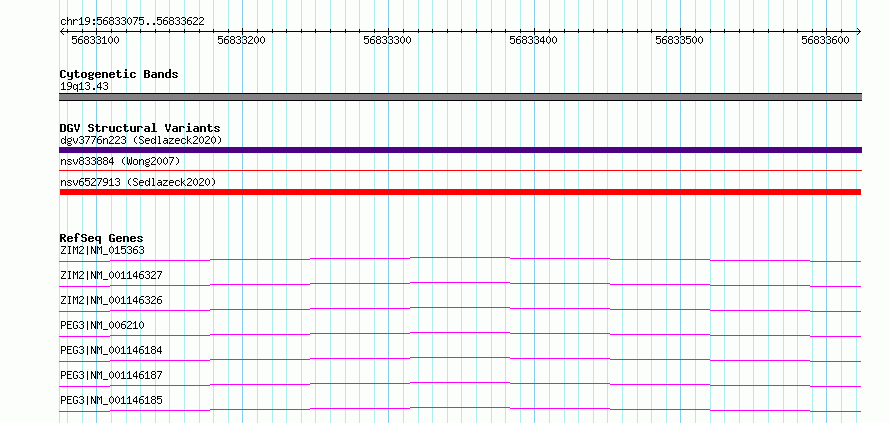This screenshot has height=423, width=890.
Task: Click the magenta intron line under PEG3|NM_001146184
Action: coord(460,358)
